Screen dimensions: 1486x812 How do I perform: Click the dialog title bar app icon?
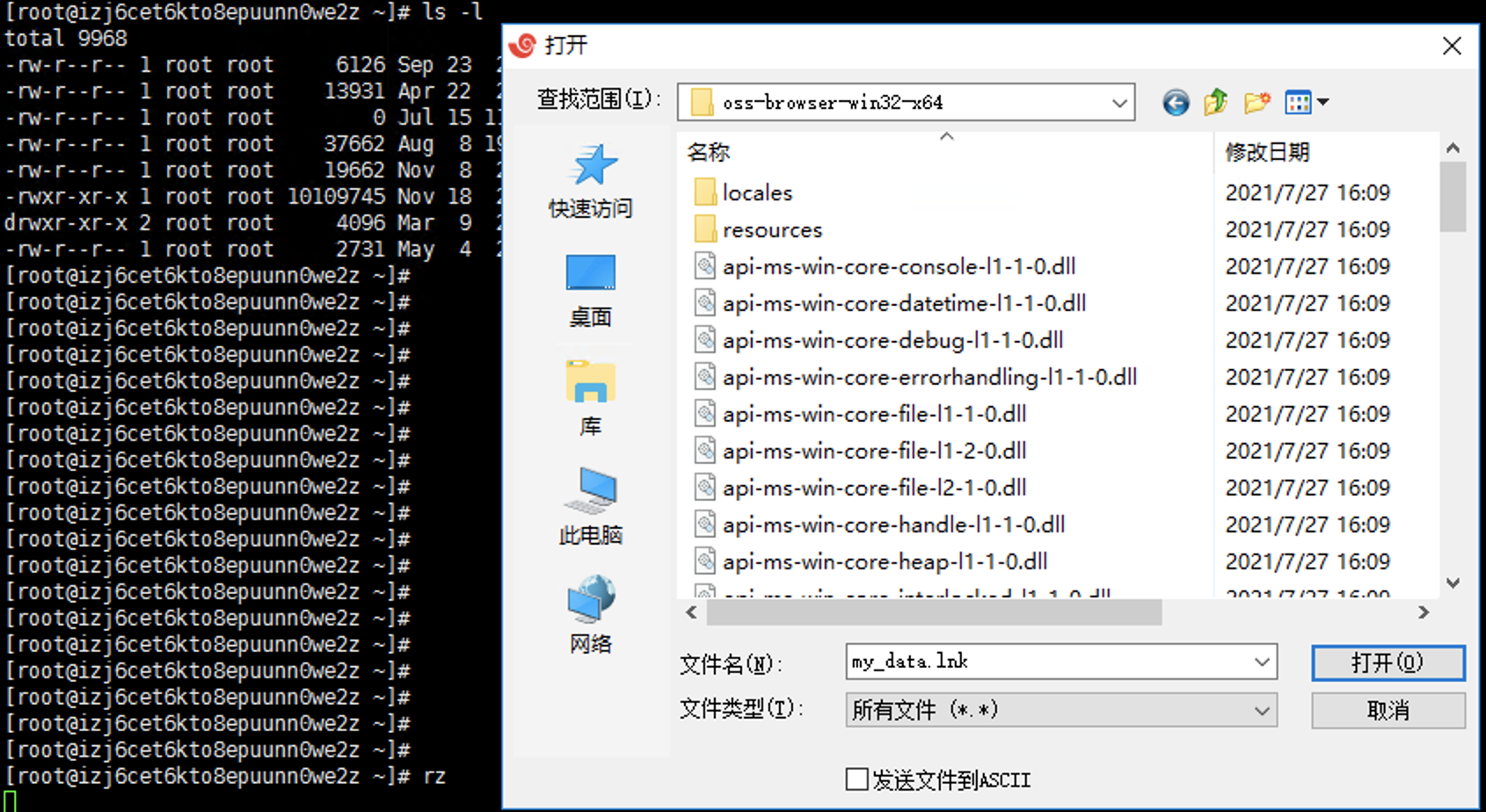pos(522,45)
